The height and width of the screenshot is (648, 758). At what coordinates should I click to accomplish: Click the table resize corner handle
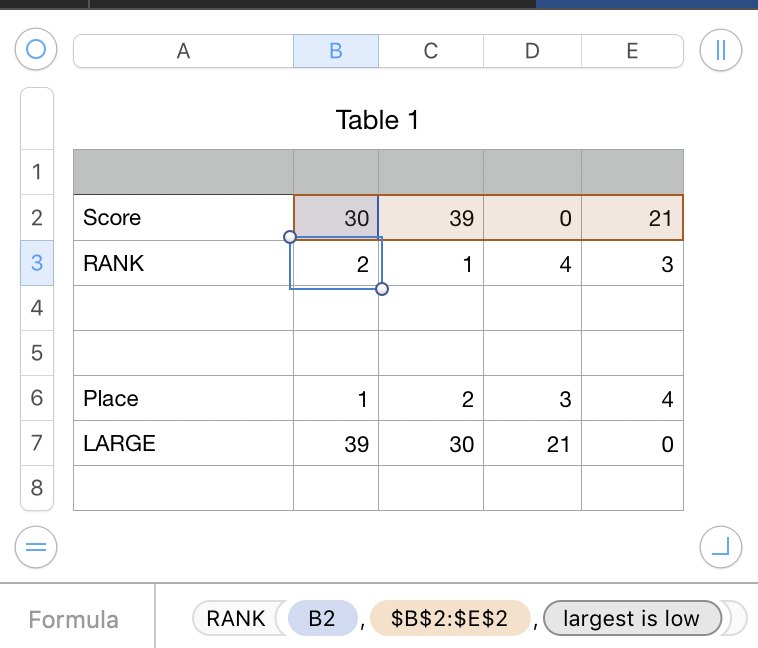(x=720, y=546)
